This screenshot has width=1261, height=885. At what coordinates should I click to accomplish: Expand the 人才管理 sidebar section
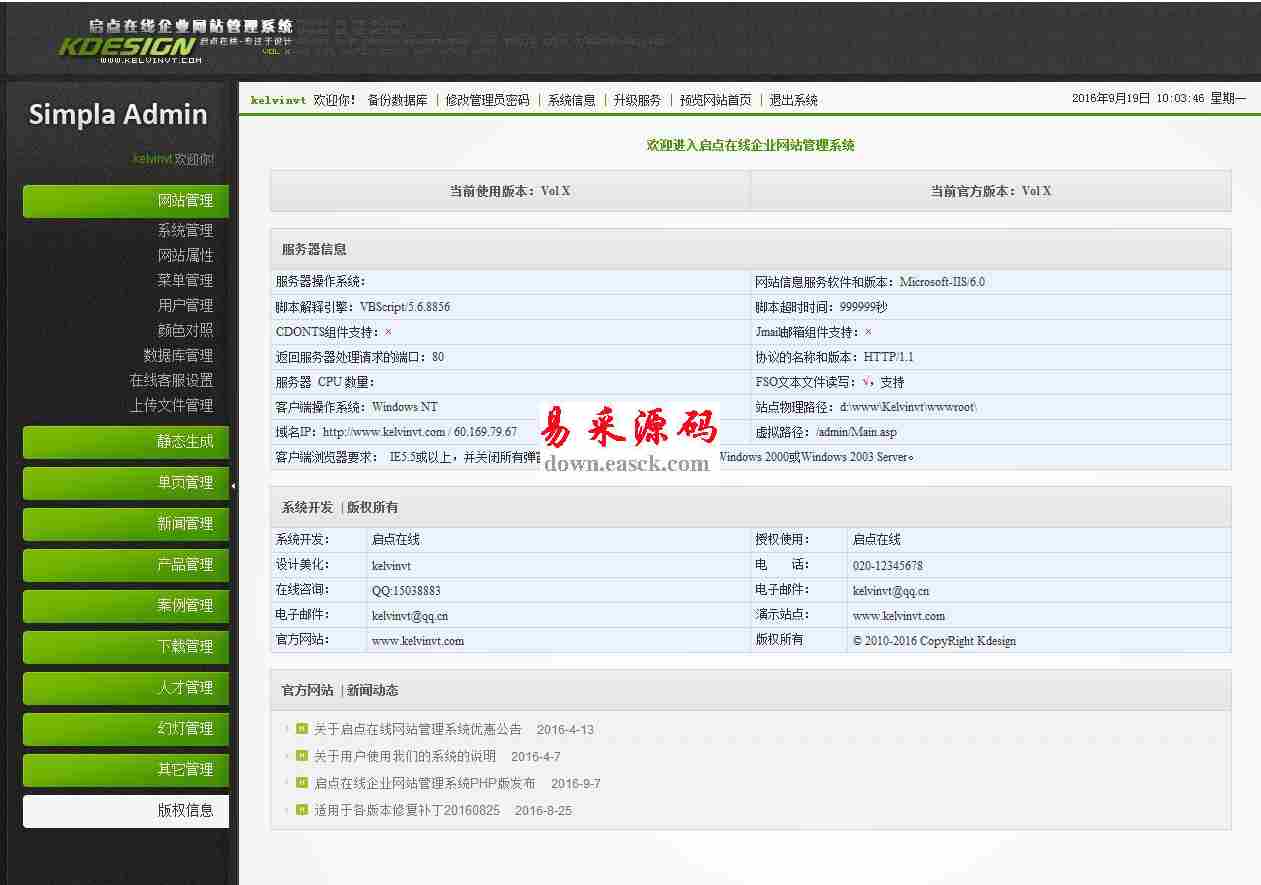126,688
